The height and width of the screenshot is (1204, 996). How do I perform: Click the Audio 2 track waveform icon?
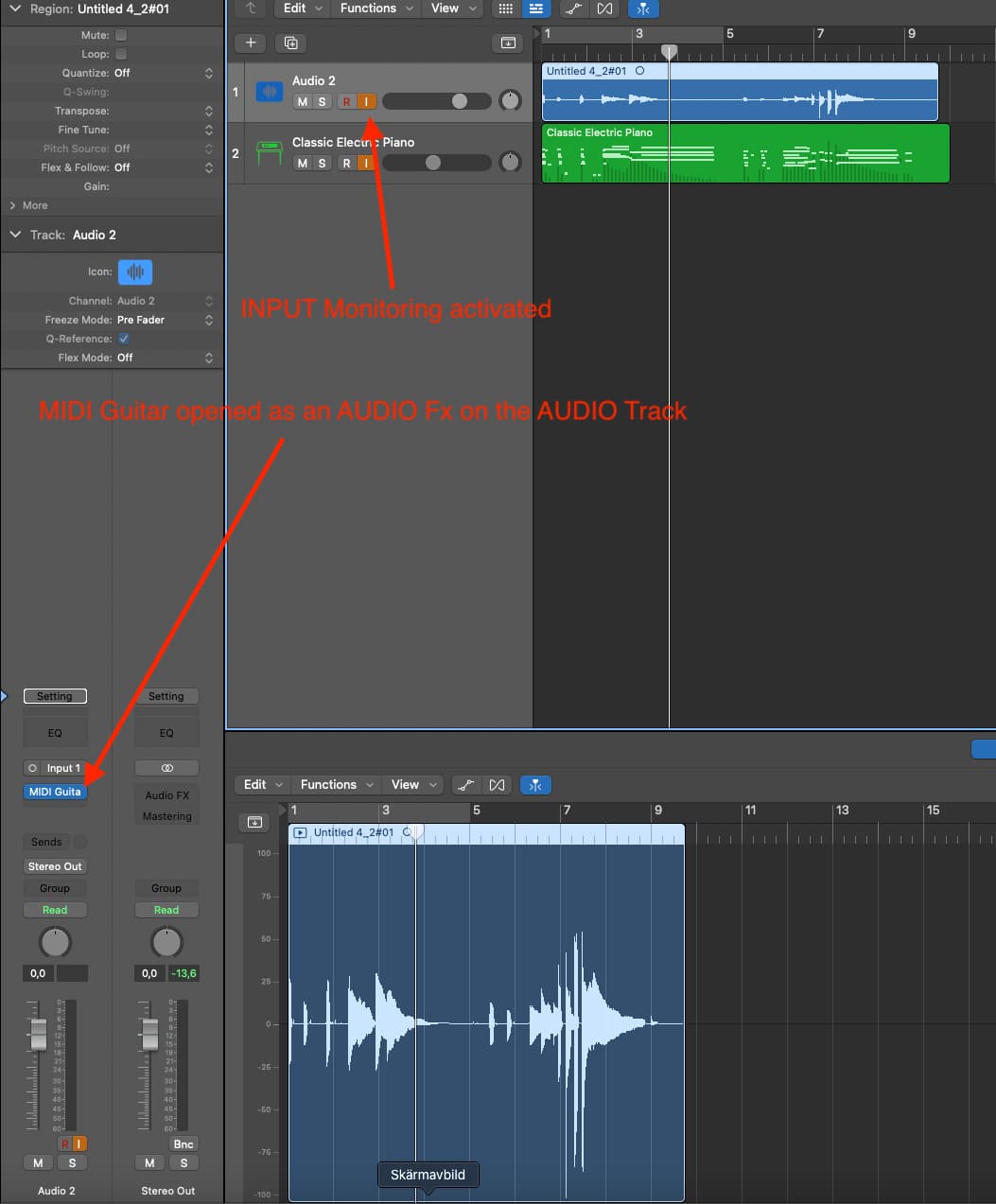pos(270,92)
